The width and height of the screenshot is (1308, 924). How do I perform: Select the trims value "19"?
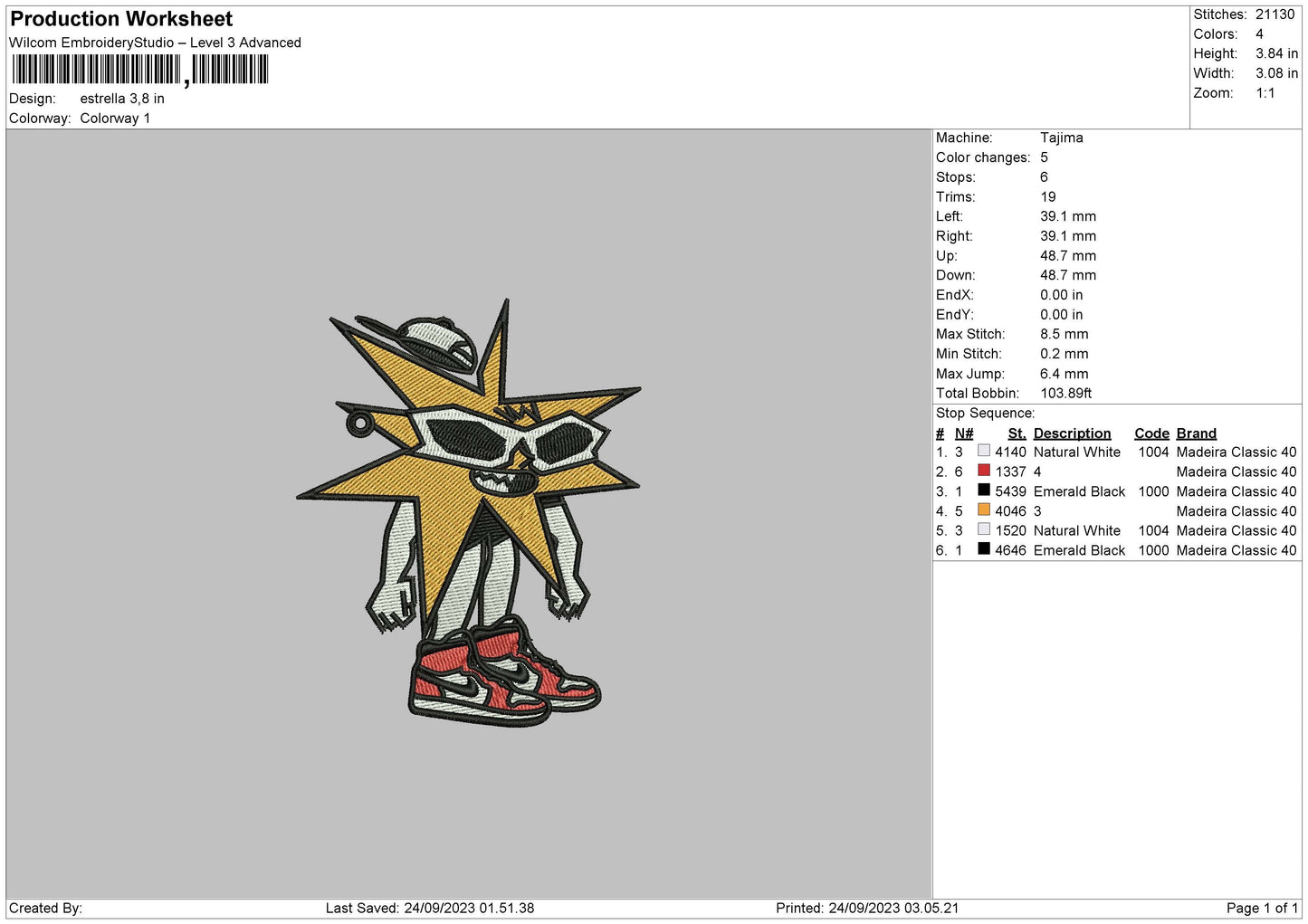[x=1048, y=197]
